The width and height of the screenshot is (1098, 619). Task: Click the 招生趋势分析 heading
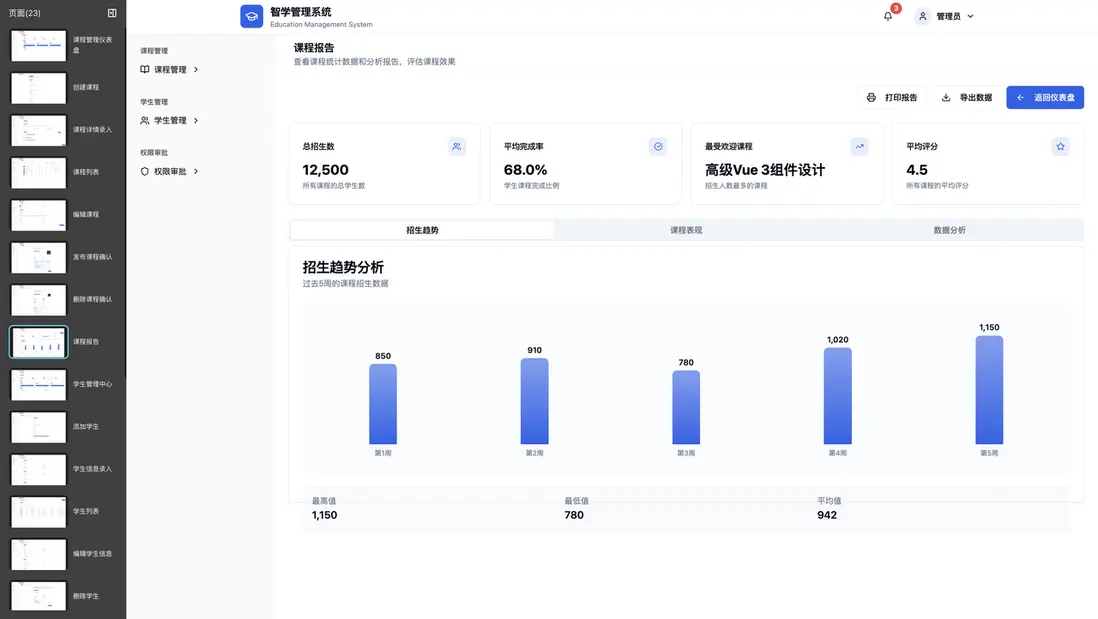click(343, 267)
